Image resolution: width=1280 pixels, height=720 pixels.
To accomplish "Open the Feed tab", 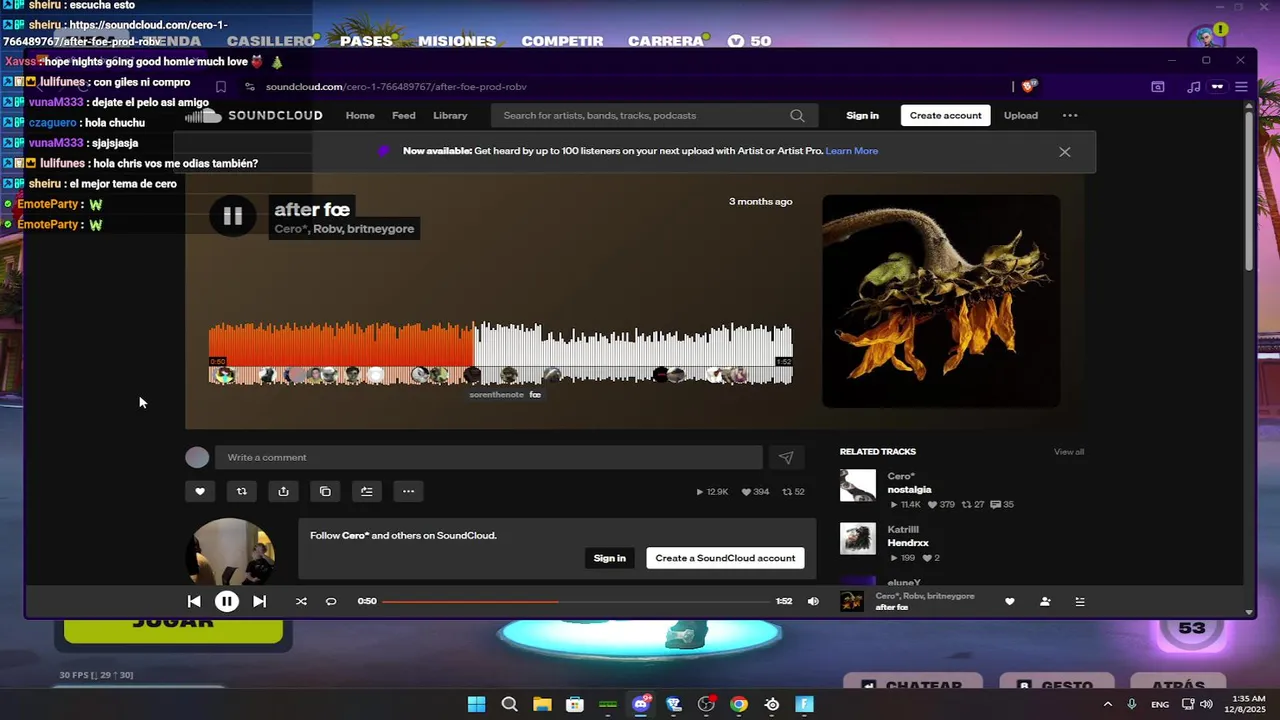I will click(404, 115).
